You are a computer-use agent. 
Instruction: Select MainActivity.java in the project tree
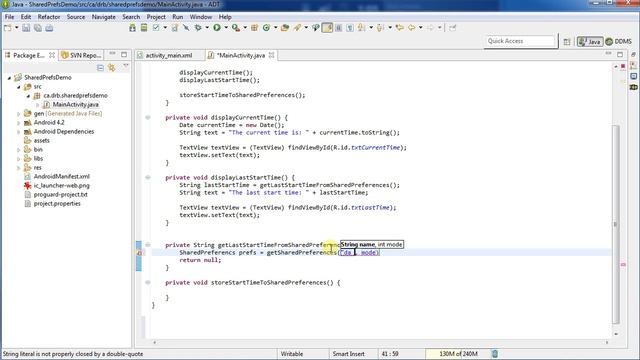(76, 104)
